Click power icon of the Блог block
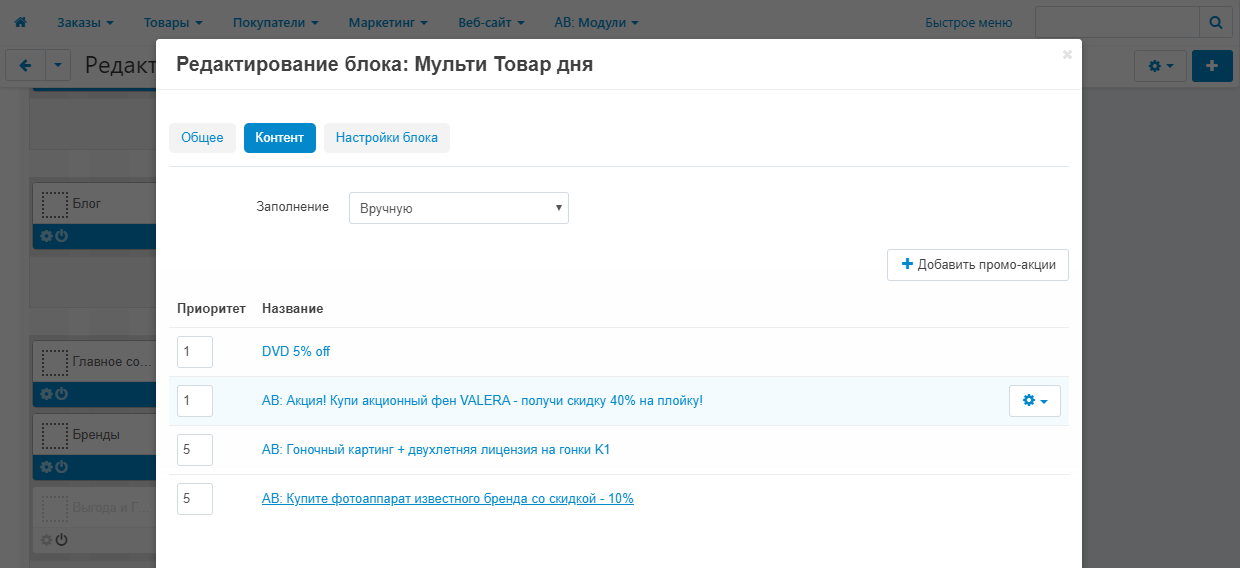Viewport: 1240px width, 568px height. pos(61,237)
